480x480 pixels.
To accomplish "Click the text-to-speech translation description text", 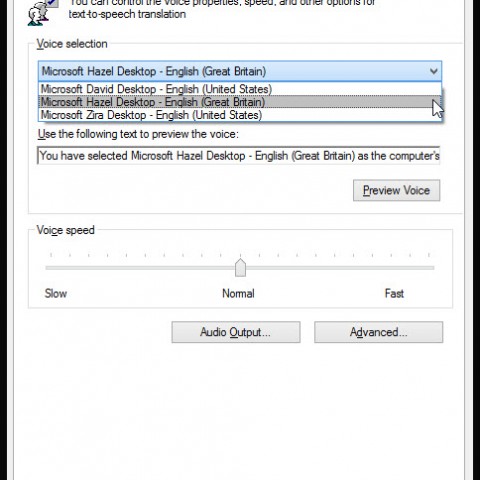I will pyautogui.click(x=127, y=14).
